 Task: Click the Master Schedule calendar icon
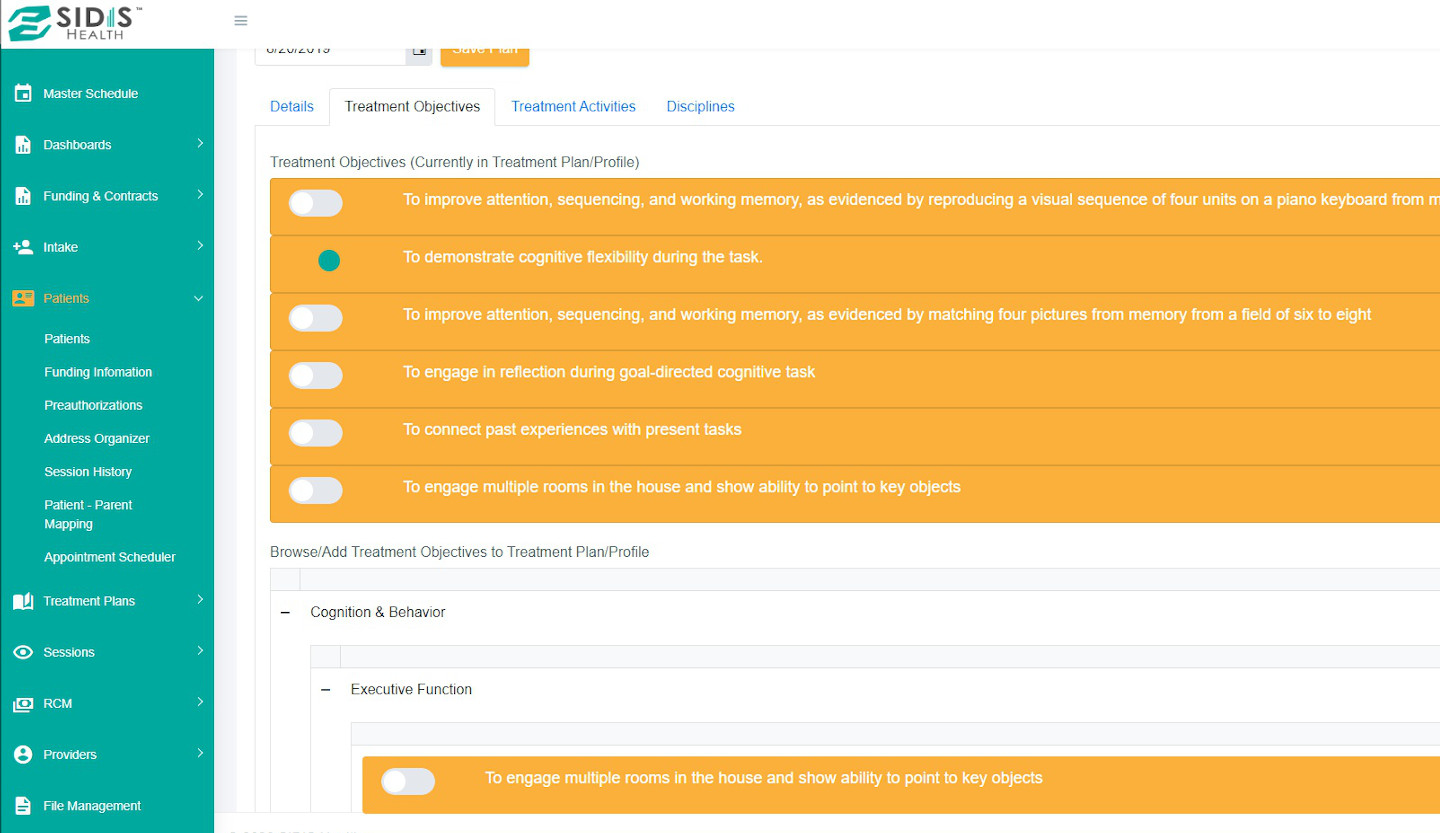[23, 94]
